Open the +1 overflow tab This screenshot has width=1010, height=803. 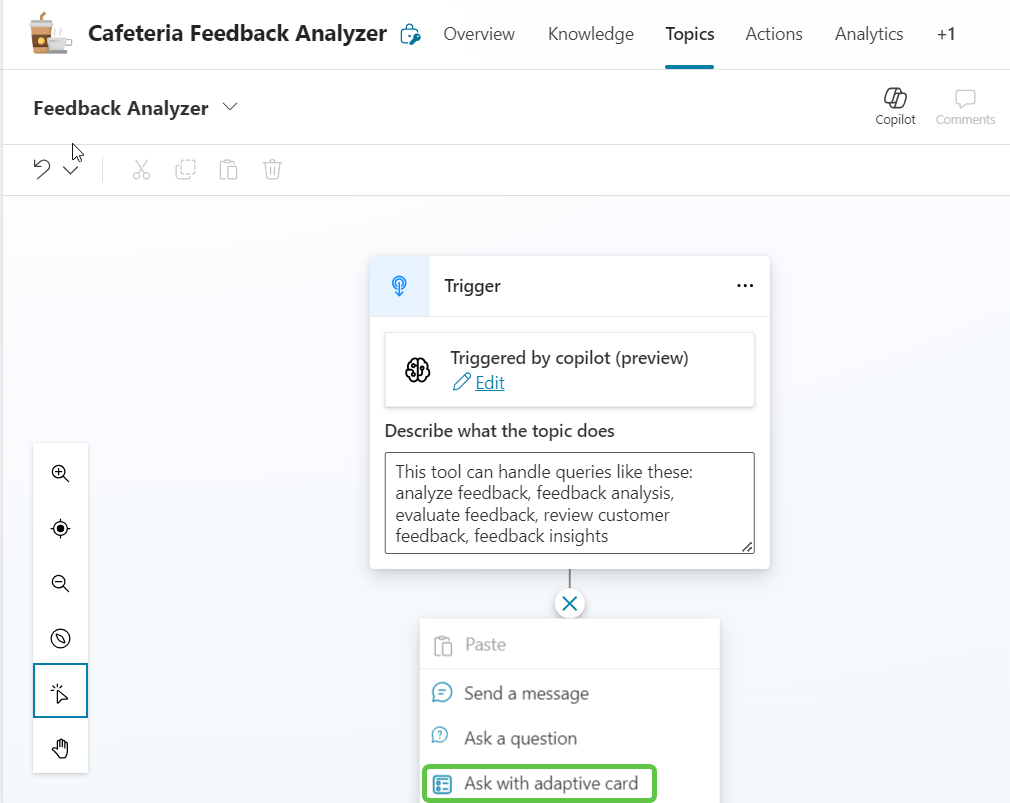click(946, 33)
